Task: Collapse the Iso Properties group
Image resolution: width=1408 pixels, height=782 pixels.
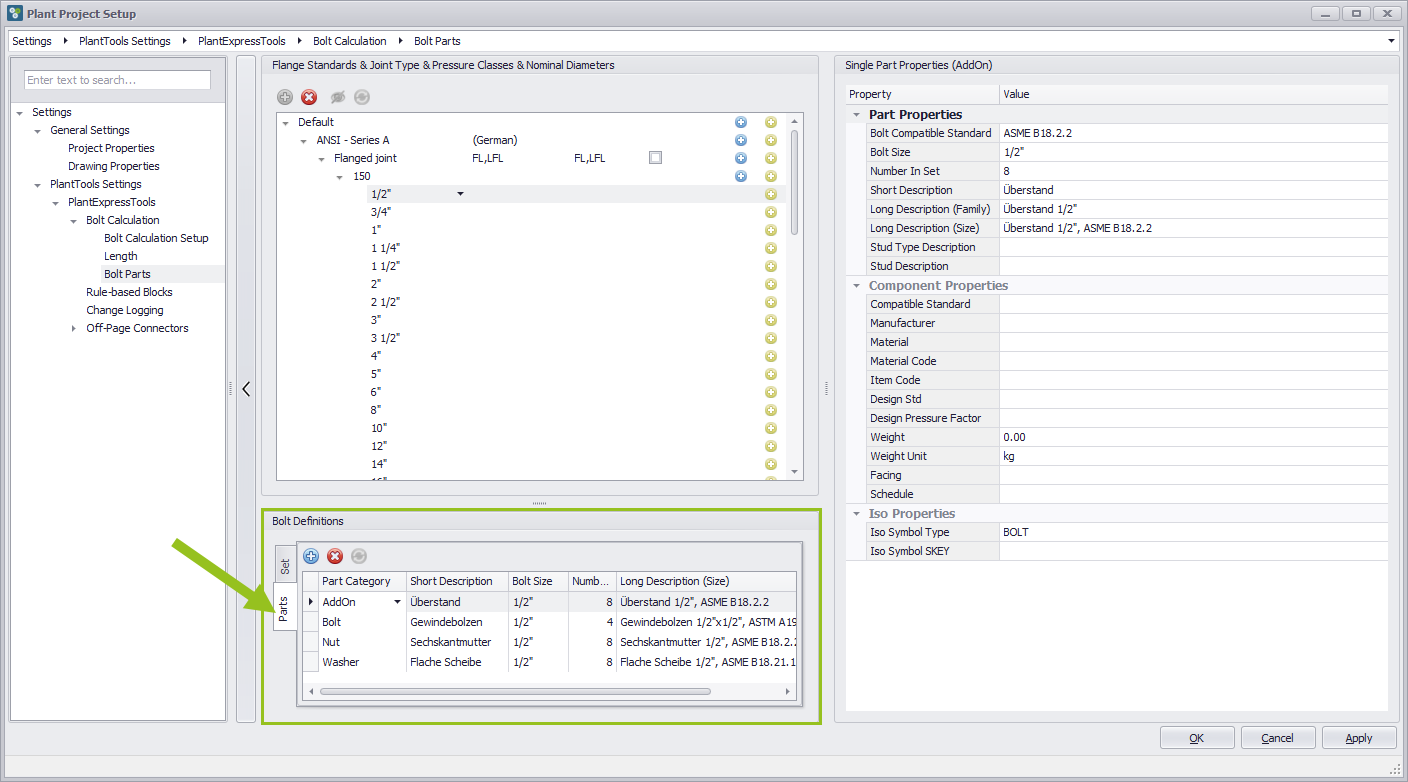Action: 856,514
